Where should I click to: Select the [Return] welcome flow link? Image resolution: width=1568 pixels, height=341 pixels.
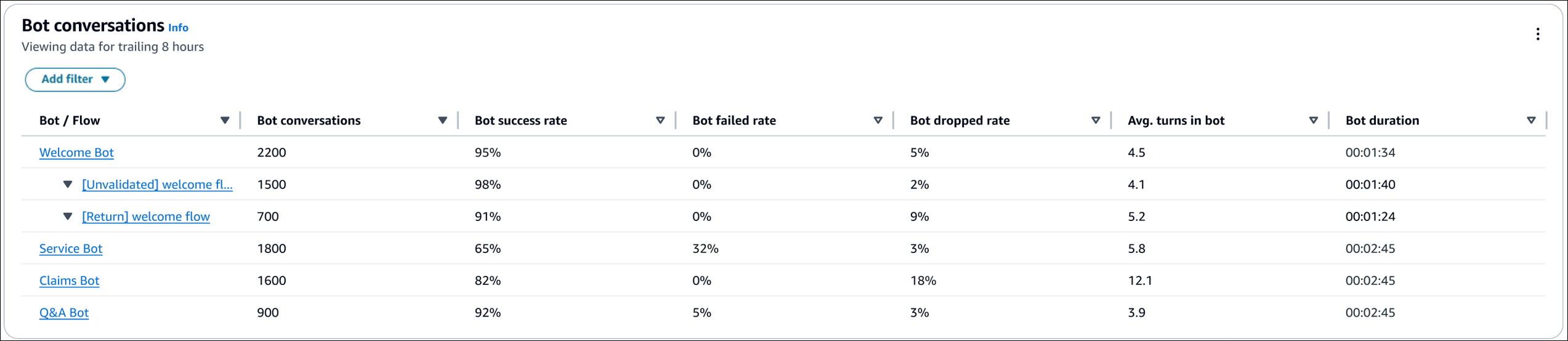coord(146,217)
